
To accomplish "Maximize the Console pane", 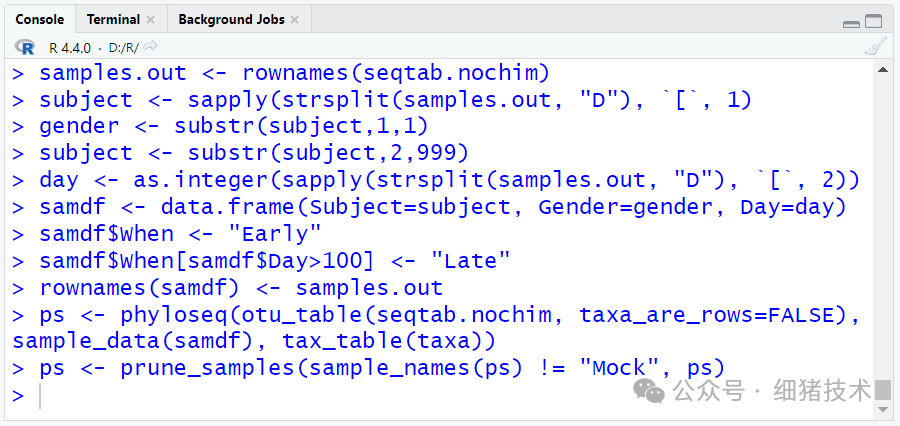I will [874, 20].
